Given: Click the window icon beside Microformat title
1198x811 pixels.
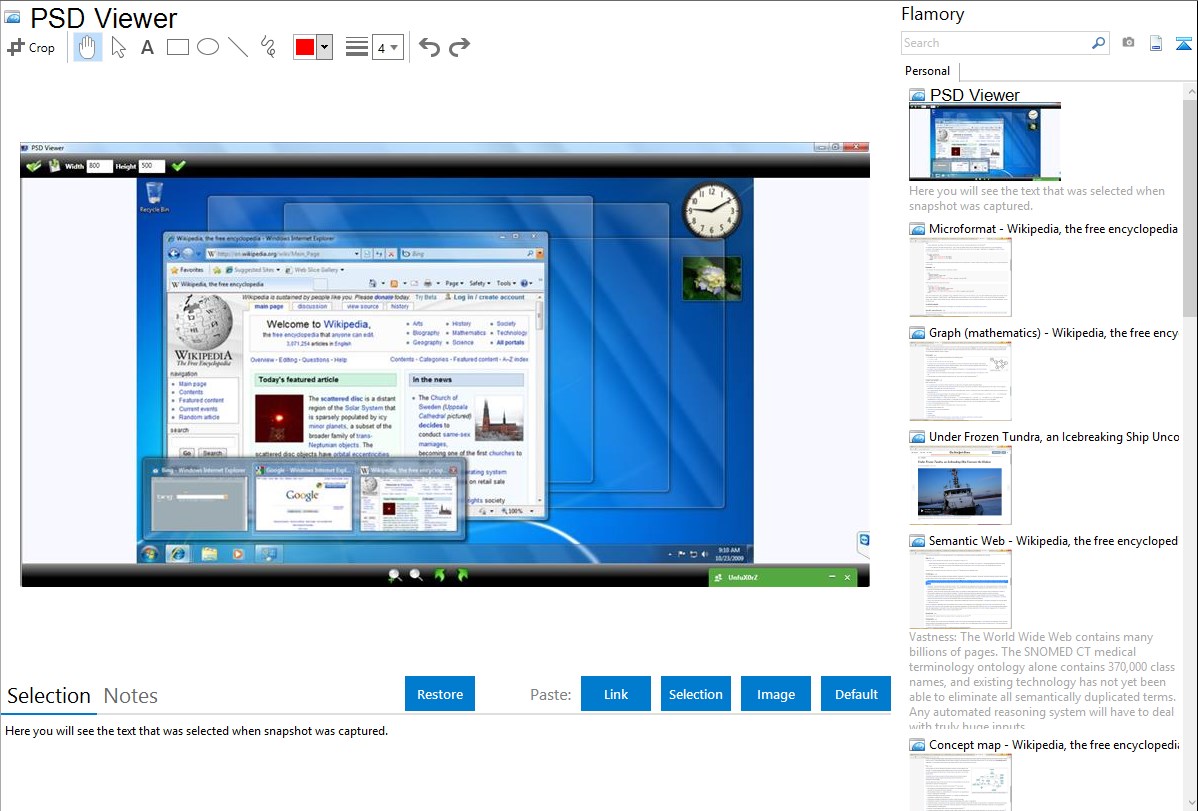Looking at the screenshot, I should coord(917,229).
